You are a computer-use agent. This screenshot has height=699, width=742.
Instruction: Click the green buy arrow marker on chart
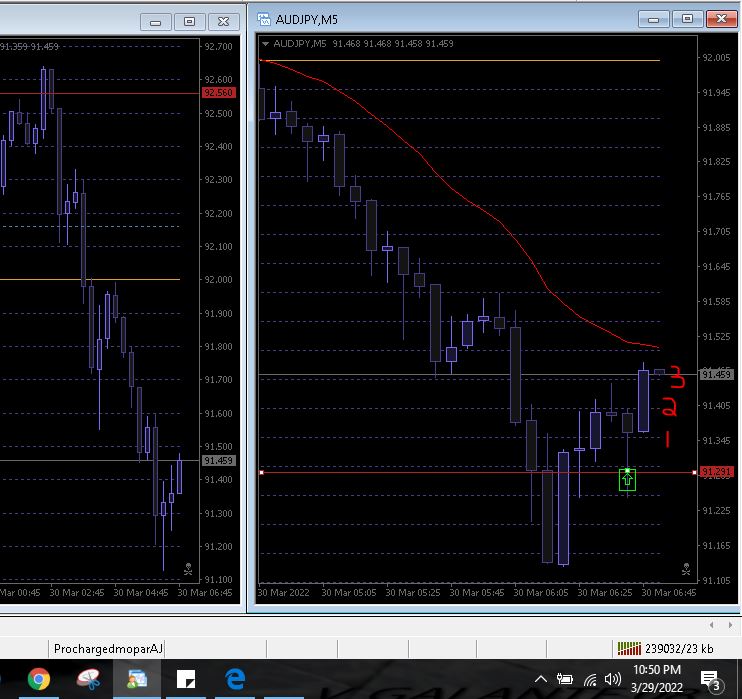627,479
